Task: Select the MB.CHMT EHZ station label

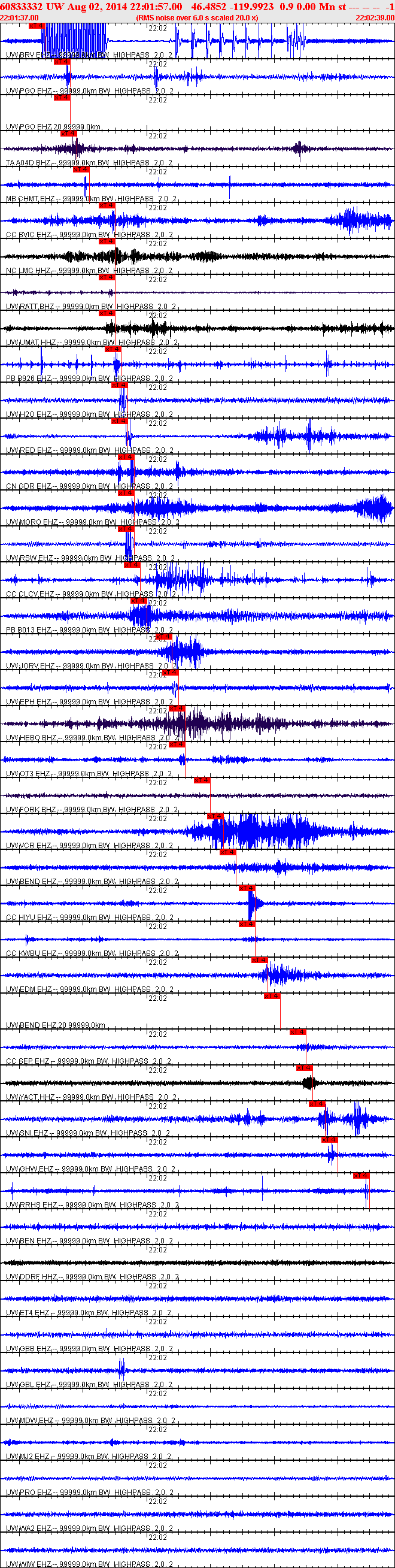Action: (x=92, y=198)
